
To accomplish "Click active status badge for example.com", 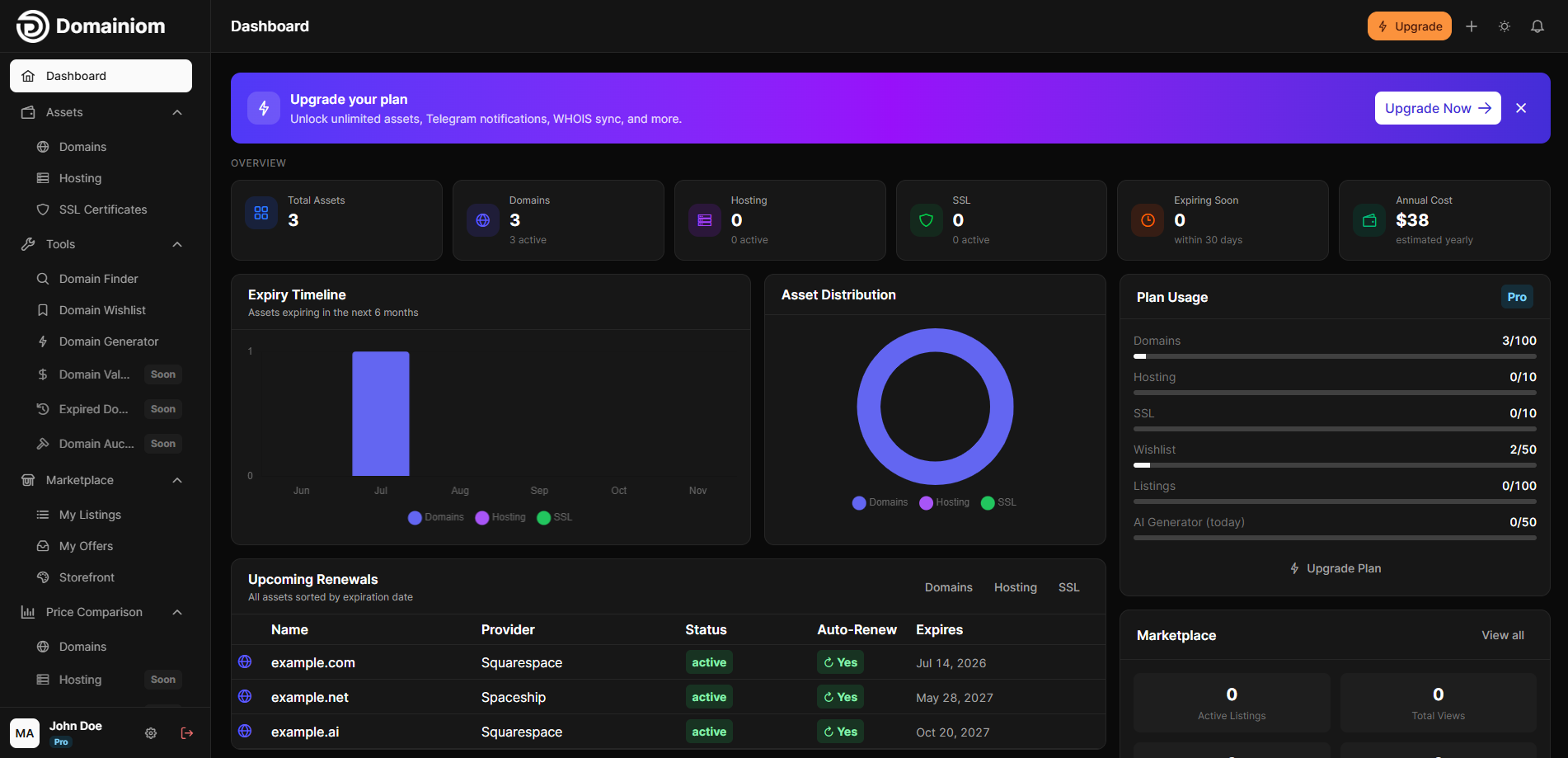I will click(709, 662).
